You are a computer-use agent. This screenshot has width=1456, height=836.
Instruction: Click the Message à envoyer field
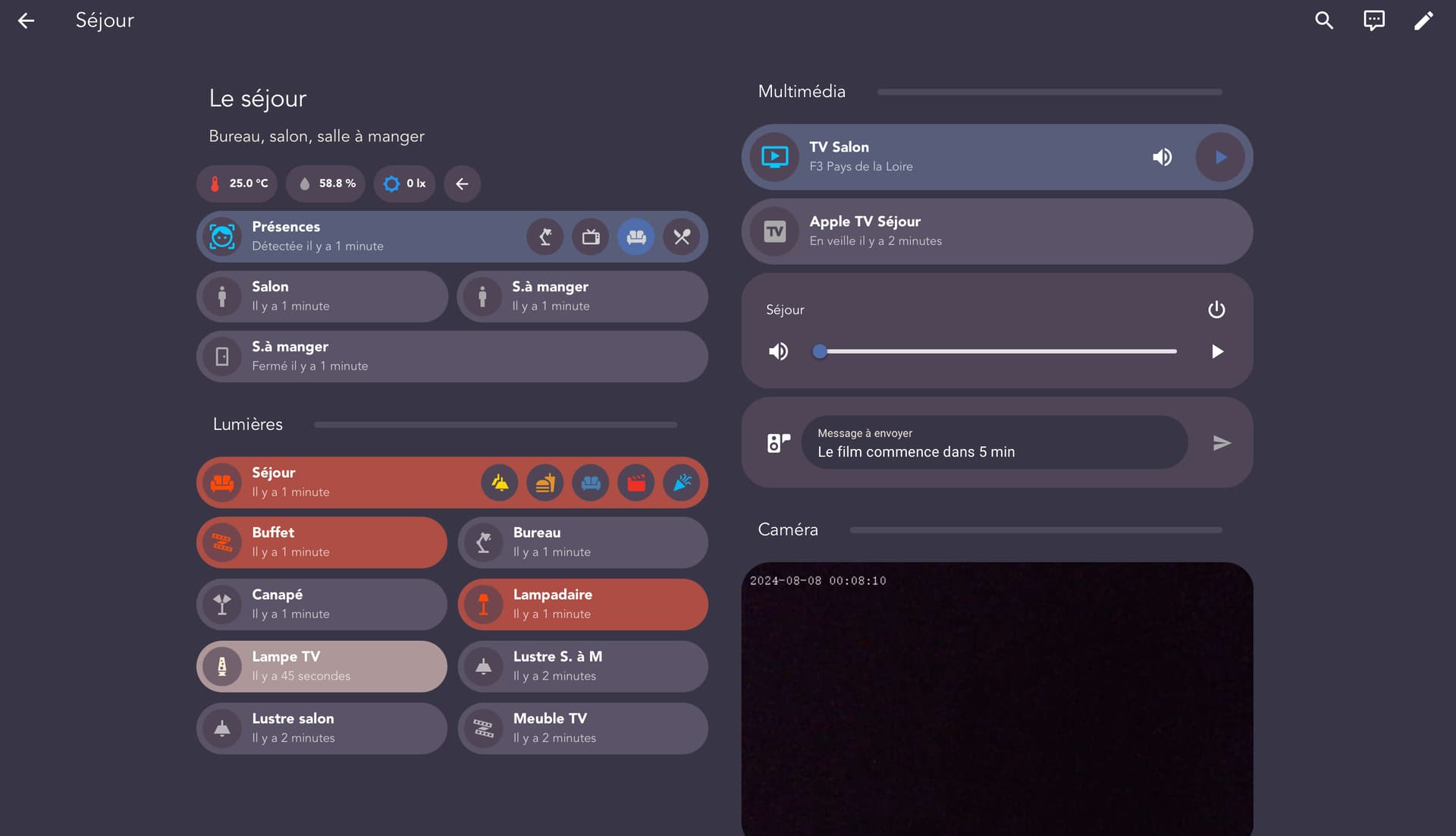pos(994,442)
